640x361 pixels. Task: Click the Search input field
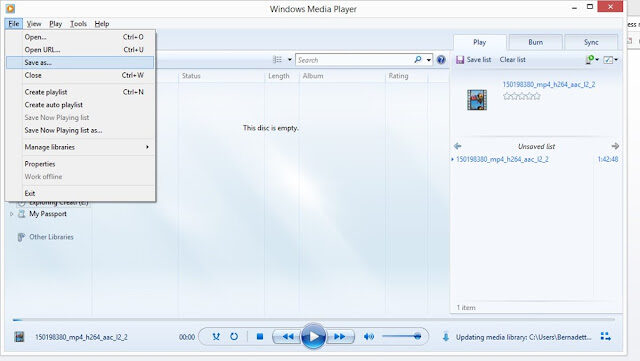point(354,60)
